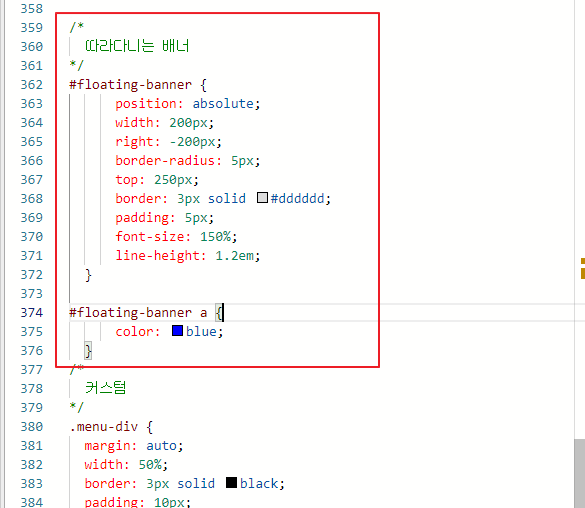Click the '커스텀' comment text
The height and width of the screenshot is (508, 585).
tap(106, 388)
